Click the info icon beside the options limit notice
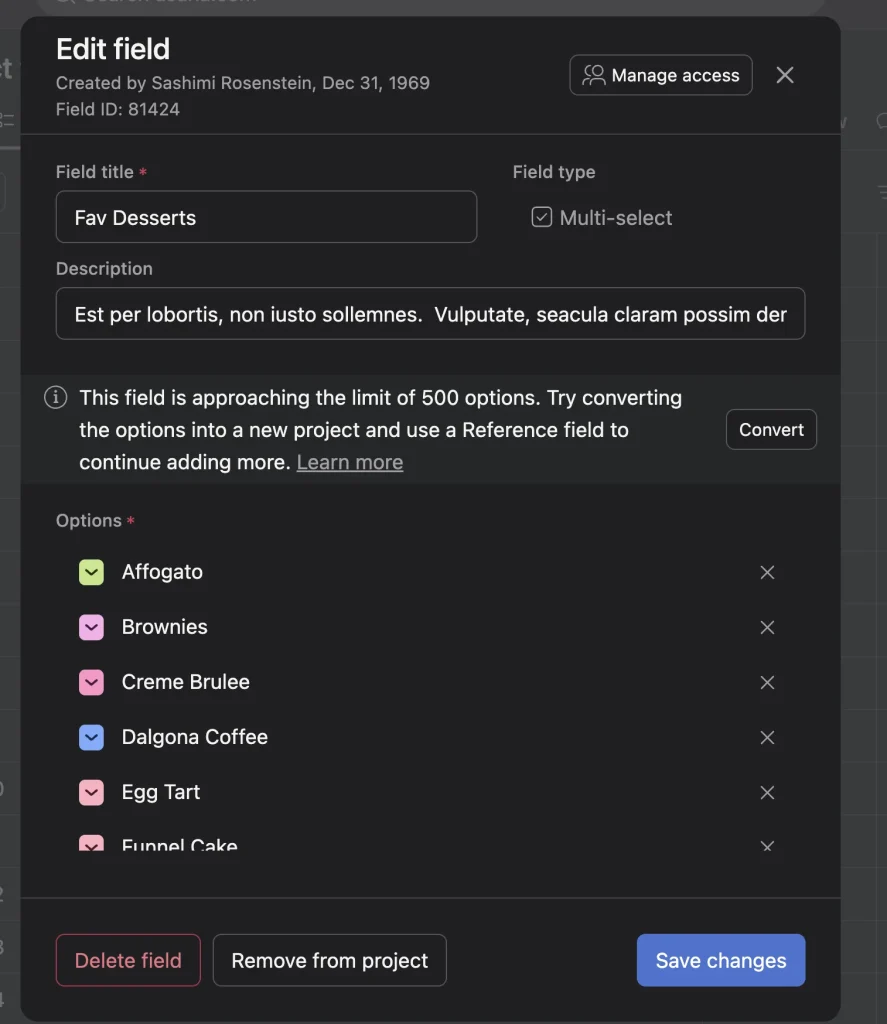This screenshot has width=887, height=1024. tap(55, 397)
